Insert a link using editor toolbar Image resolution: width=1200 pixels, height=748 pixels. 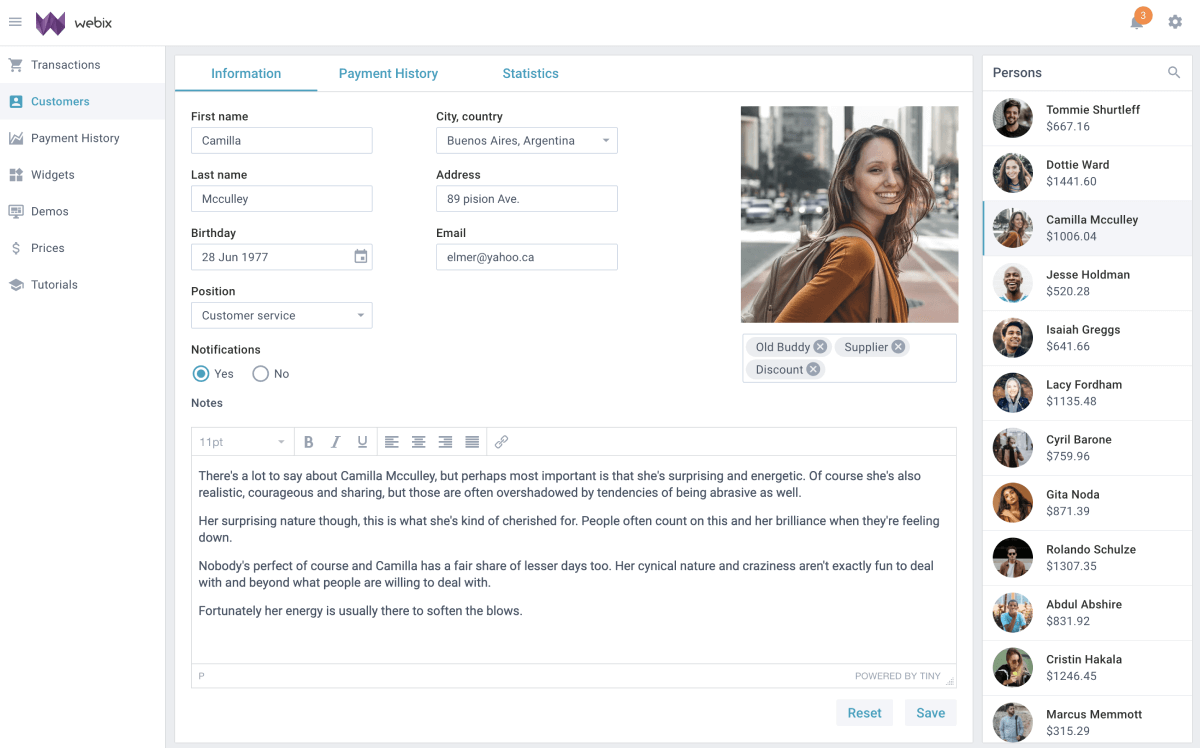click(502, 442)
